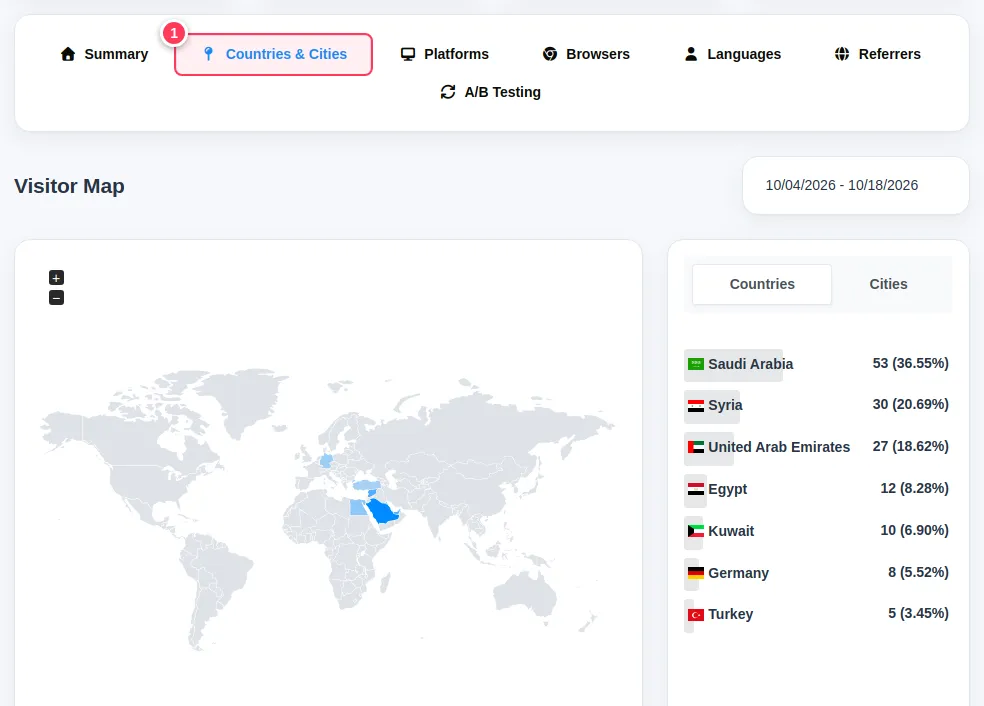Image resolution: width=984 pixels, height=706 pixels.
Task: Open the Referrers tab
Action: pyautogui.click(x=877, y=54)
